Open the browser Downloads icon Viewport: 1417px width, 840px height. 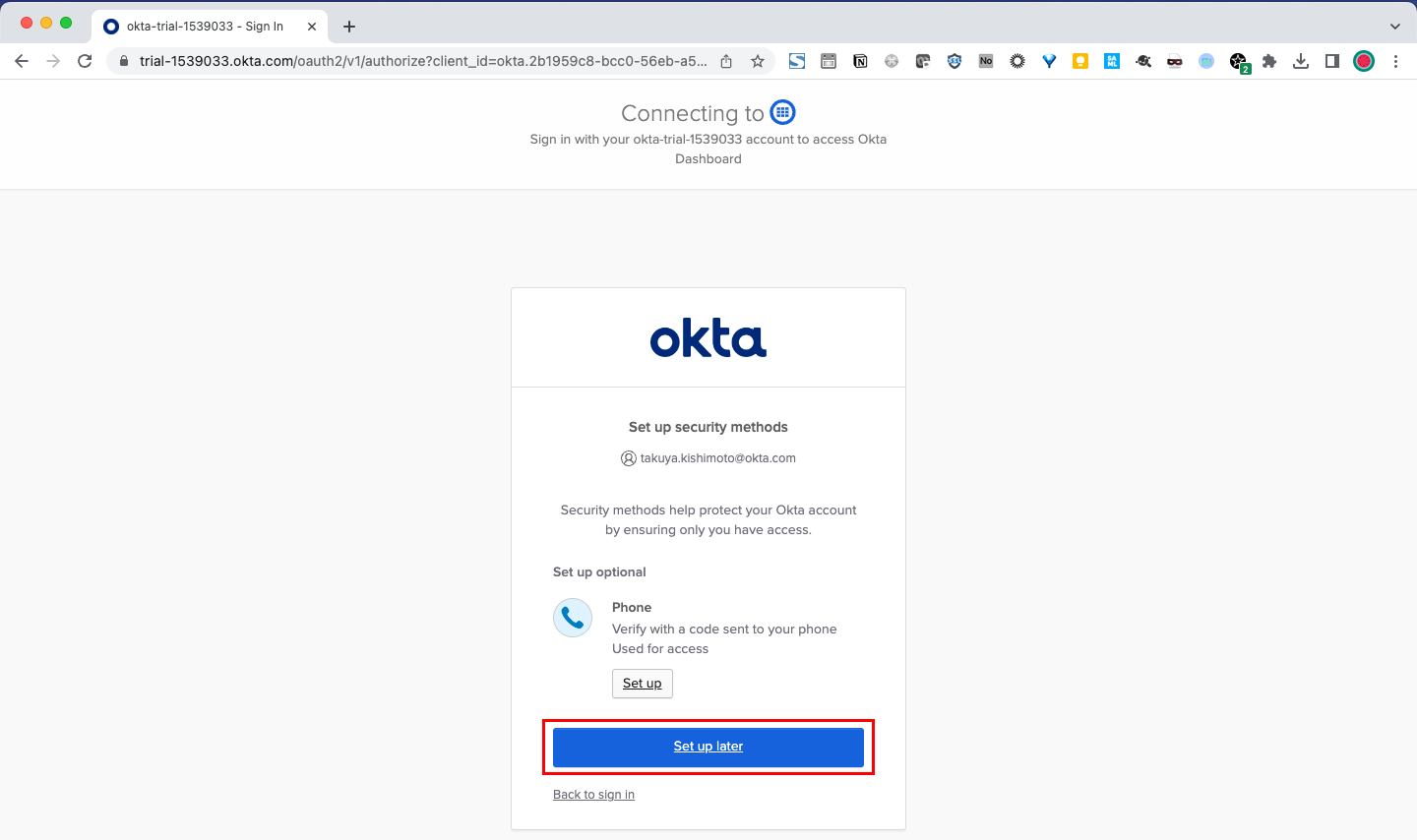1301,61
